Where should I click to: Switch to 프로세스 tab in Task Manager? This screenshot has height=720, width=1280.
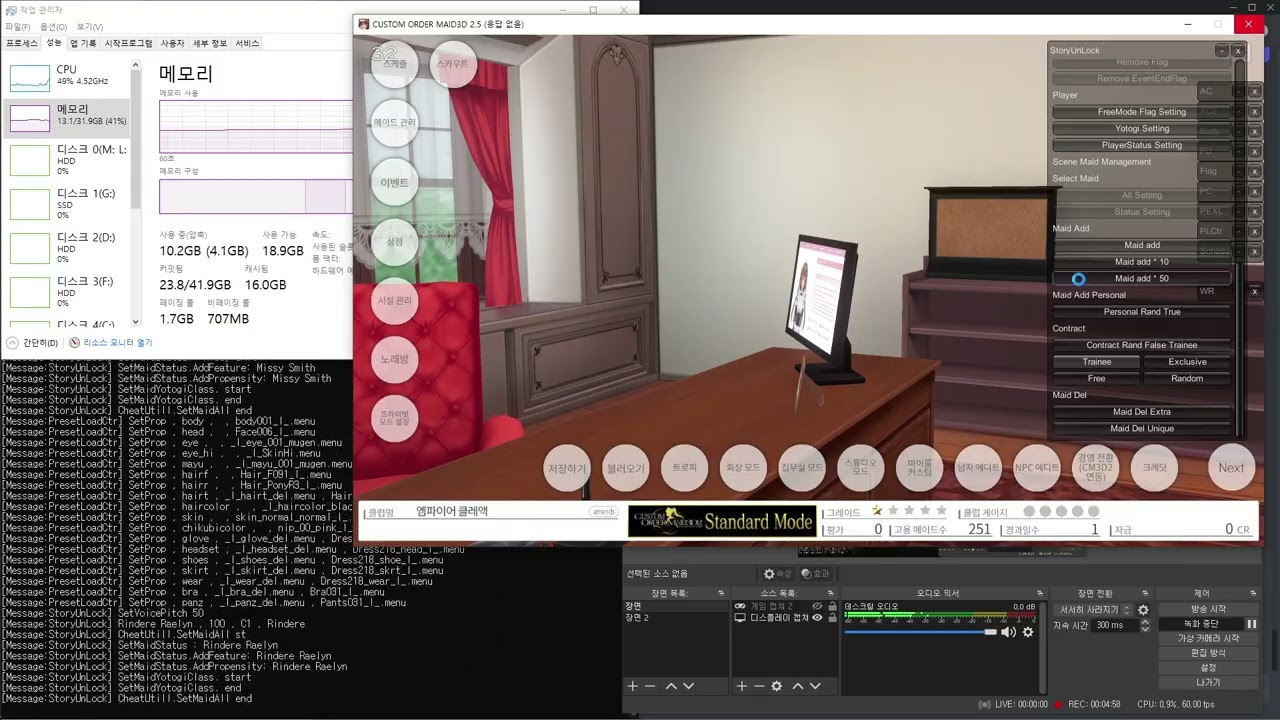tap(22, 44)
